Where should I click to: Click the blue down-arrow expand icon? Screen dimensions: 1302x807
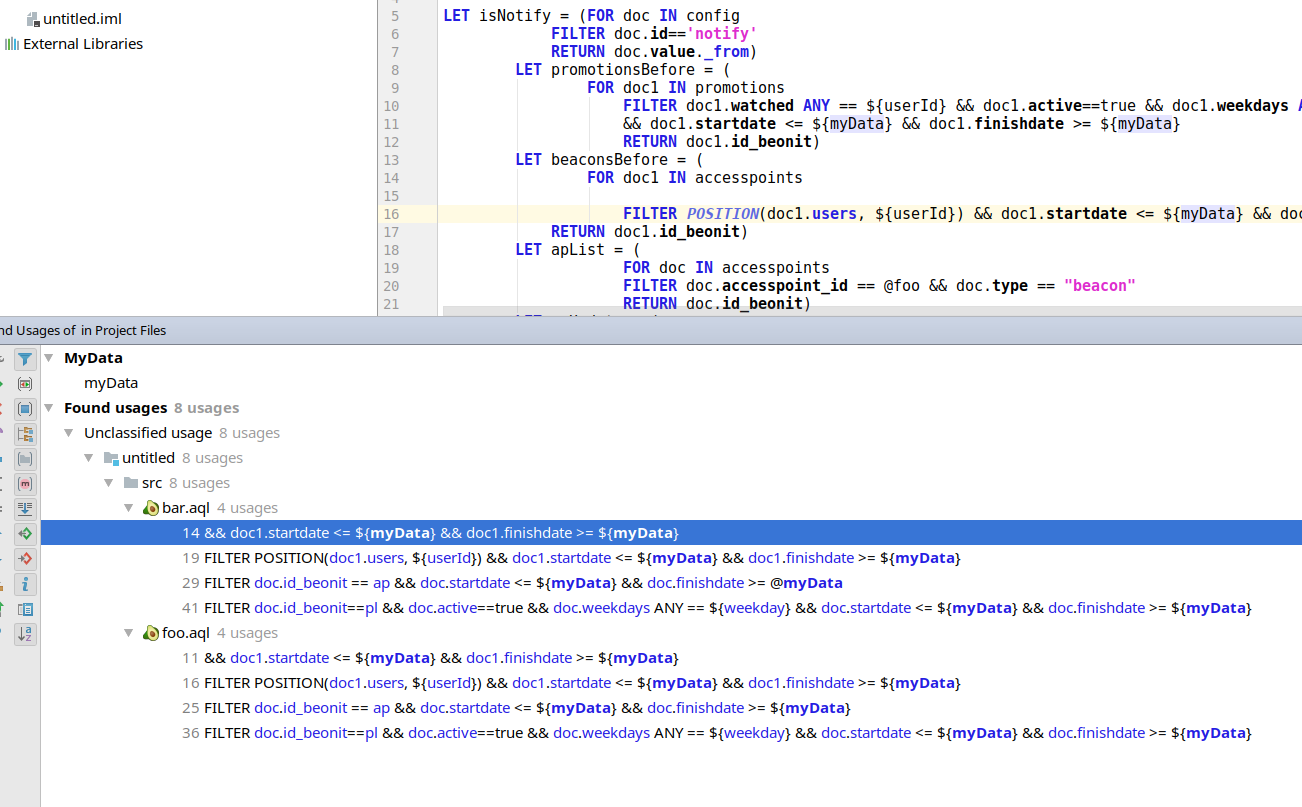point(25,509)
